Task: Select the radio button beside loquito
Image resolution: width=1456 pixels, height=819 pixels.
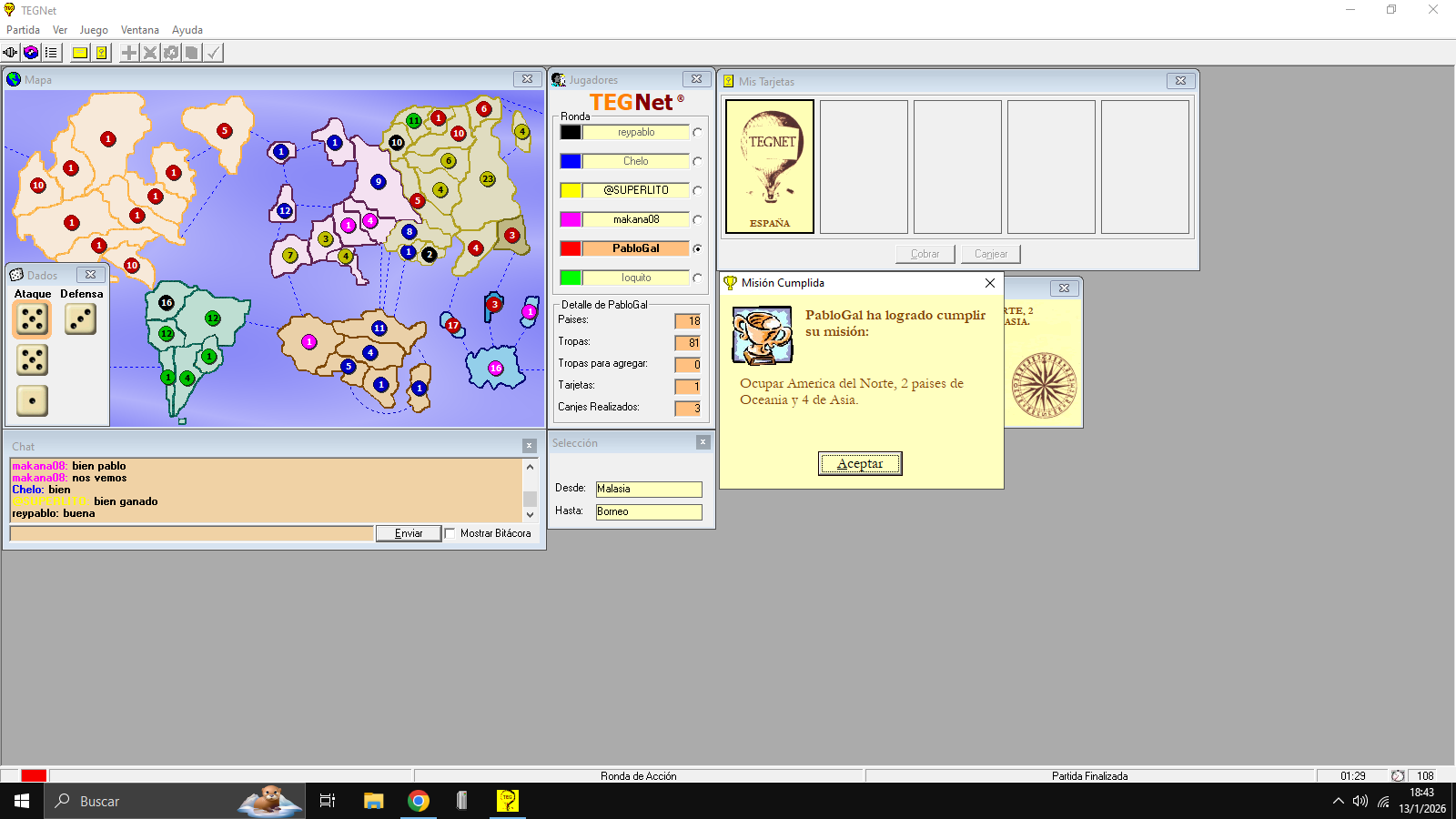Action: point(697,278)
